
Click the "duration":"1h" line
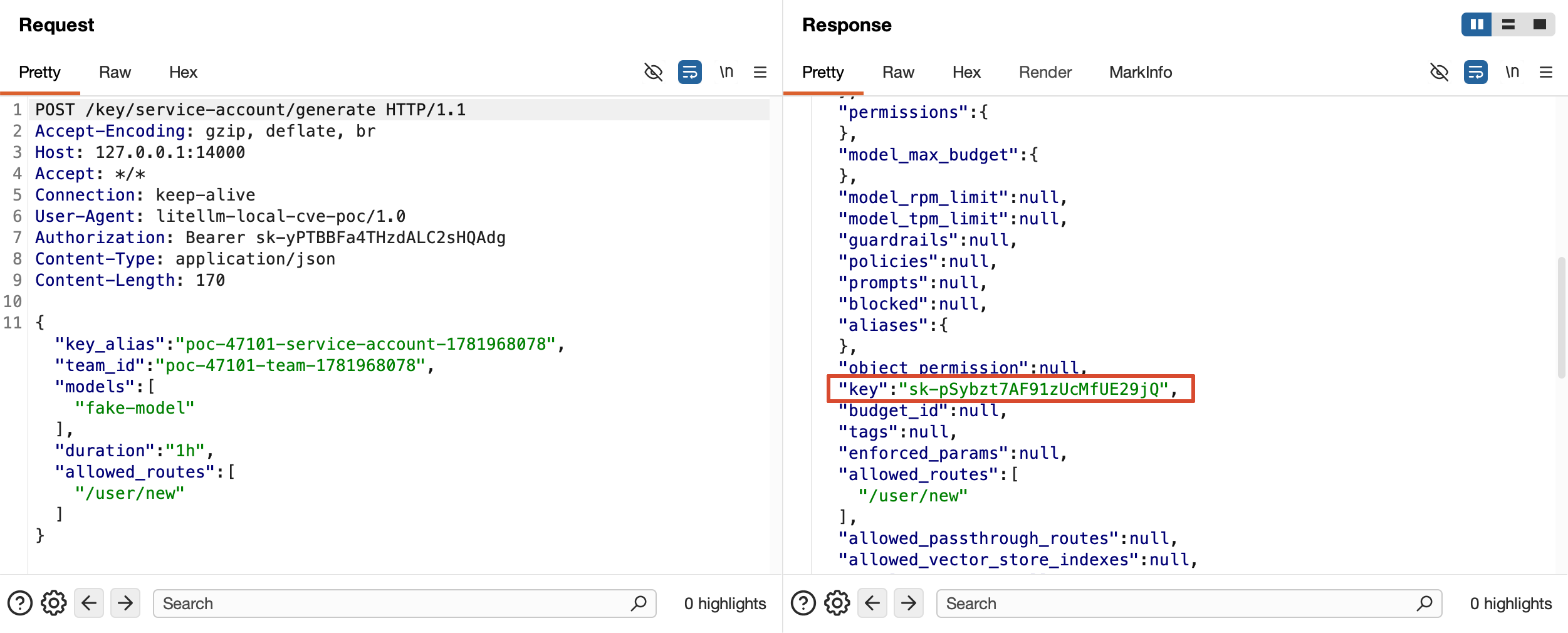click(x=135, y=451)
